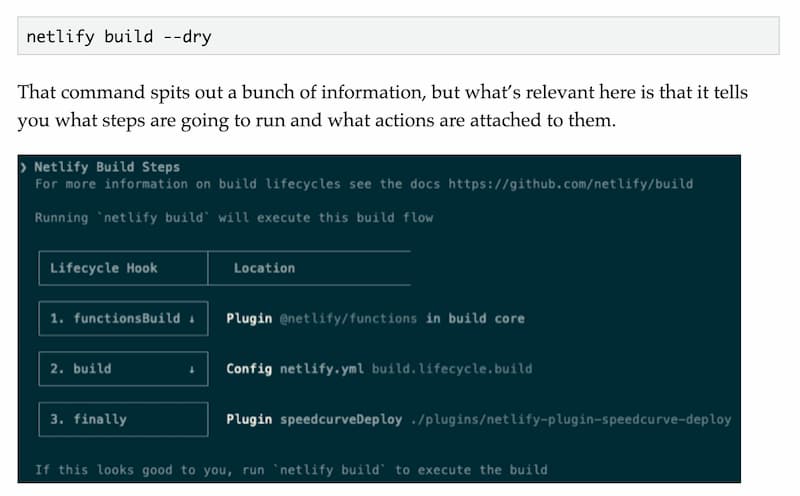Click the '2. build' step label
This screenshot has width=800, height=496.
81,369
